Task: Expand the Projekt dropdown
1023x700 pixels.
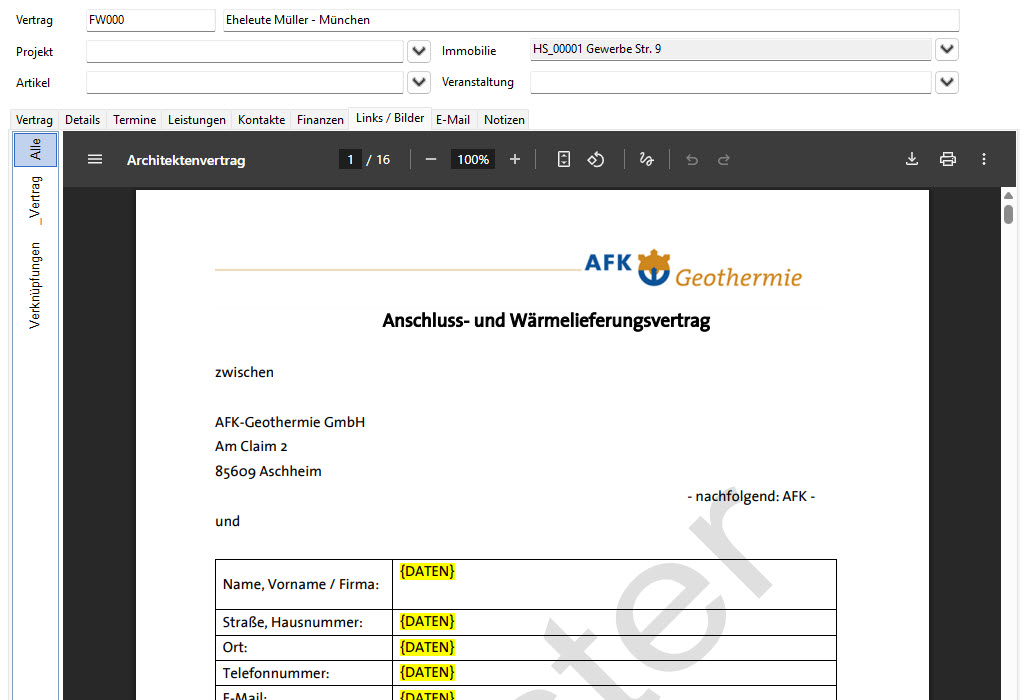Action: pyautogui.click(x=420, y=52)
